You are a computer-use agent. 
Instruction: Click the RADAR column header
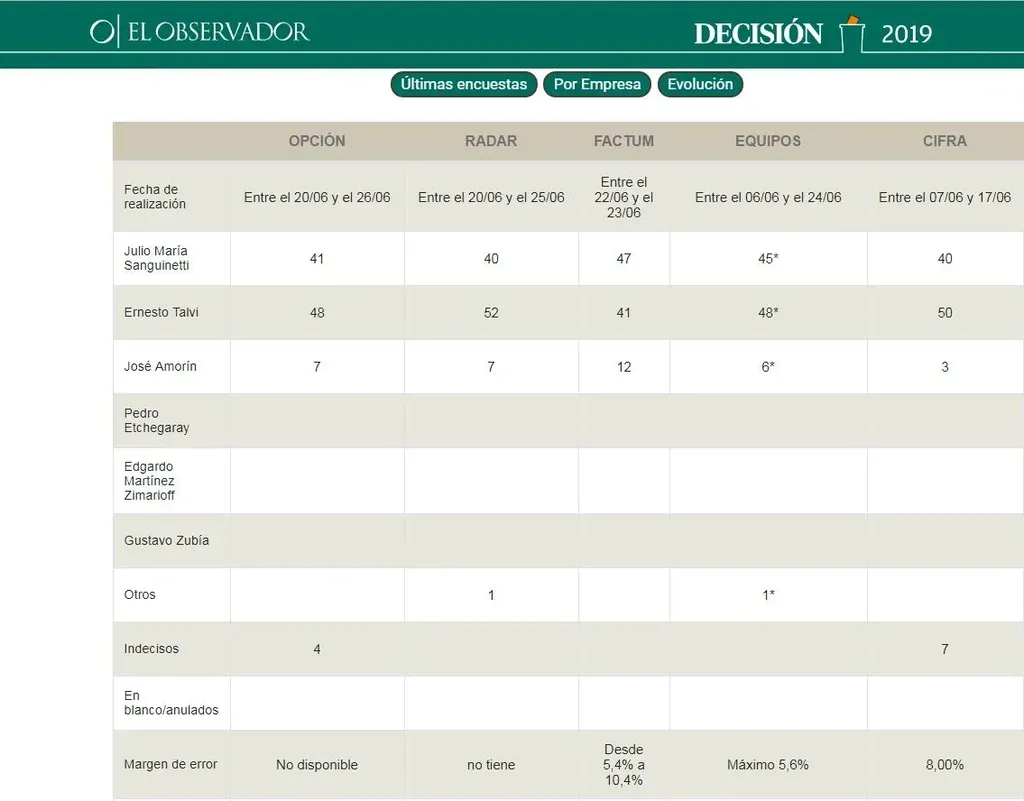491,141
